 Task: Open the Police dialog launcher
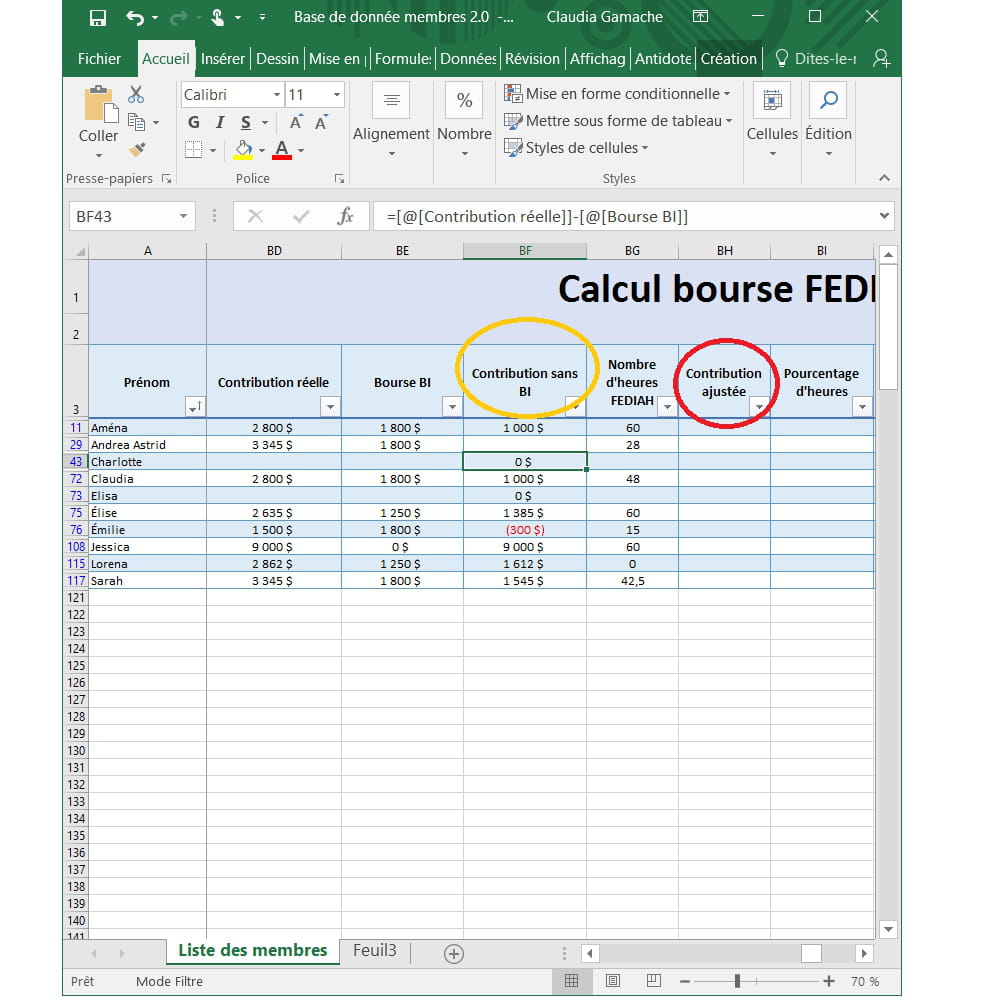[339, 179]
